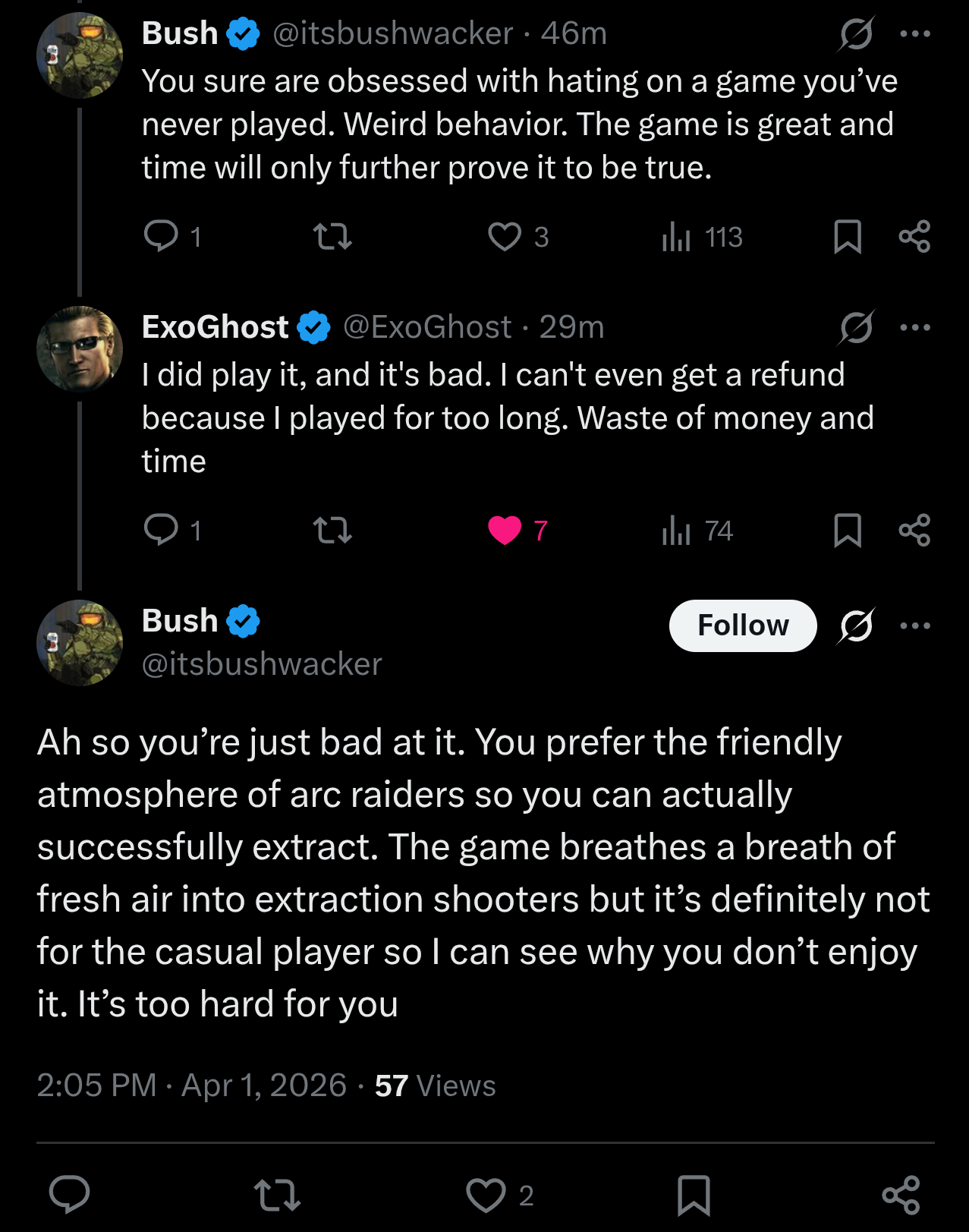
Task: Repost Bush's tweet about hating on a game
Action: point(332,236)
